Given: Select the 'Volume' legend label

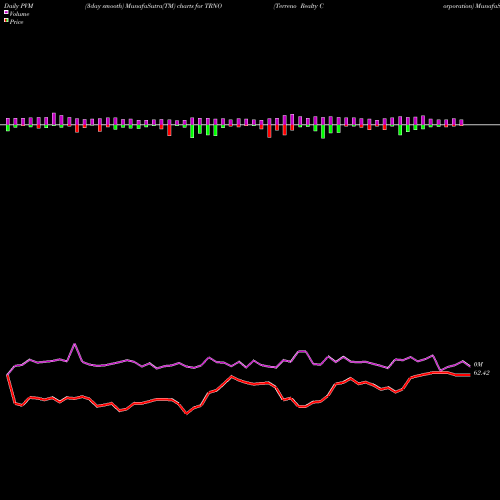Looking at the screenshot, I should (x=19, y=14).
